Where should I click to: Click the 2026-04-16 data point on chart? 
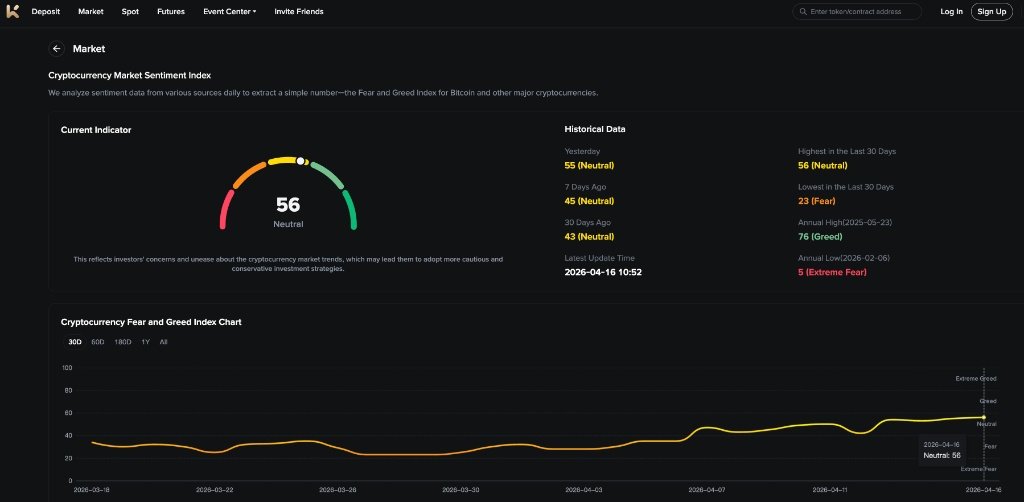(x=984, y=417)
